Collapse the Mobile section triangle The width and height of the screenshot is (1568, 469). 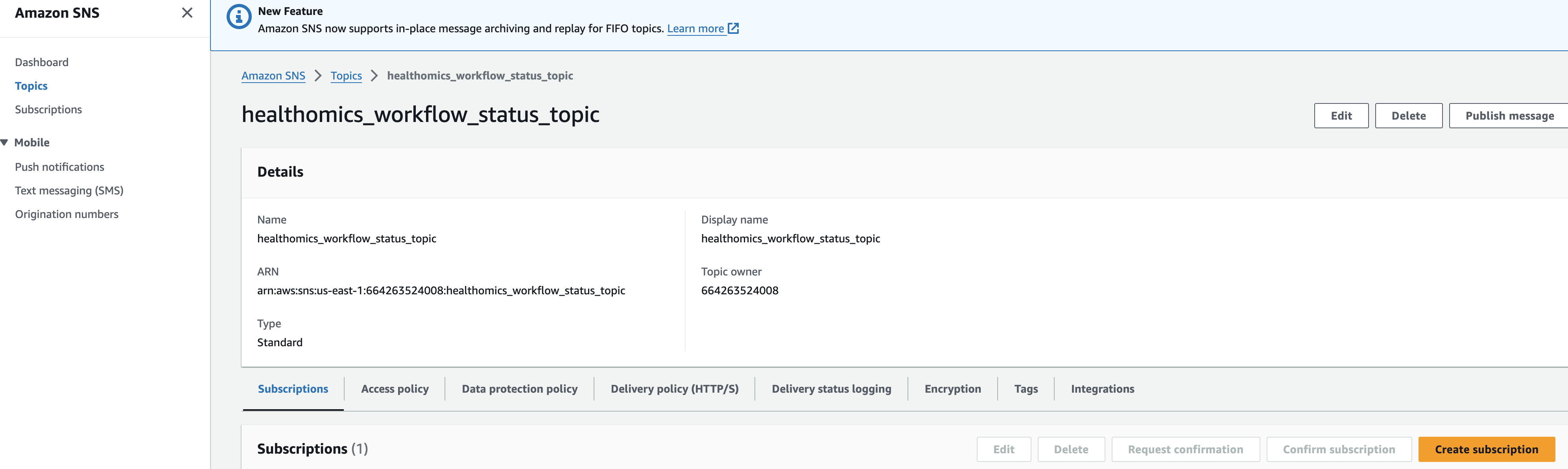point(4,142)
